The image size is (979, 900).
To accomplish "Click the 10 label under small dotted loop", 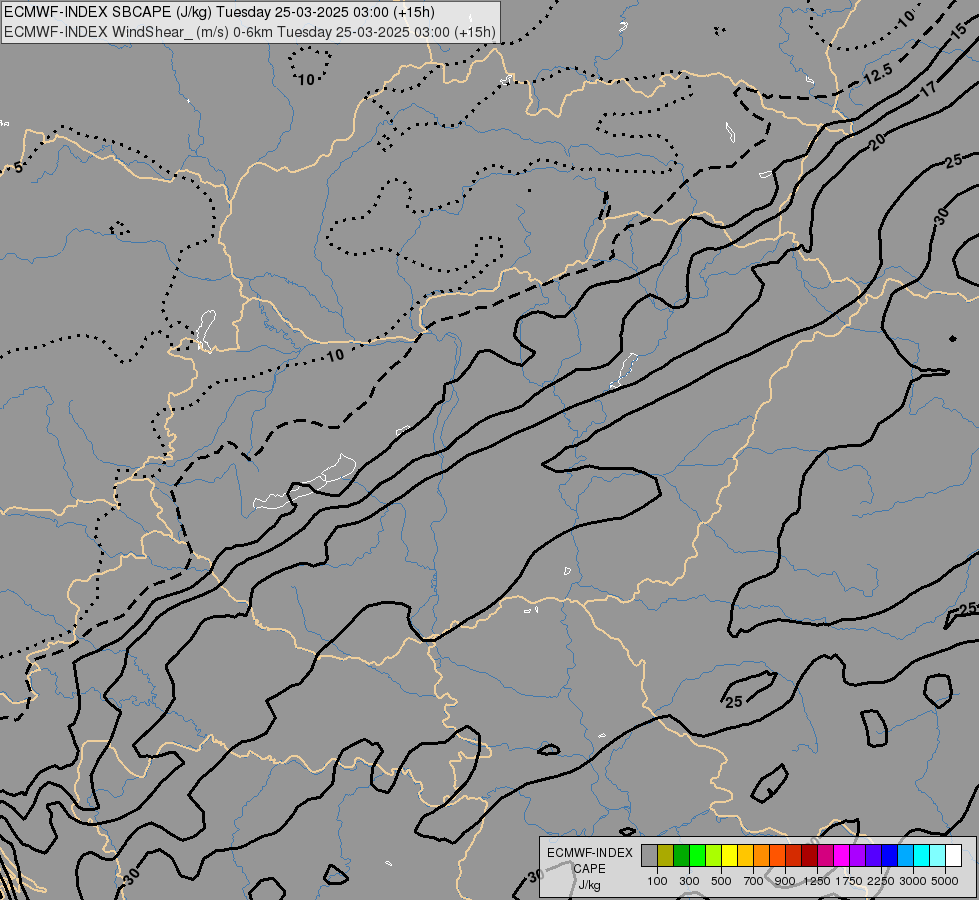I will (x=306, y=79).
